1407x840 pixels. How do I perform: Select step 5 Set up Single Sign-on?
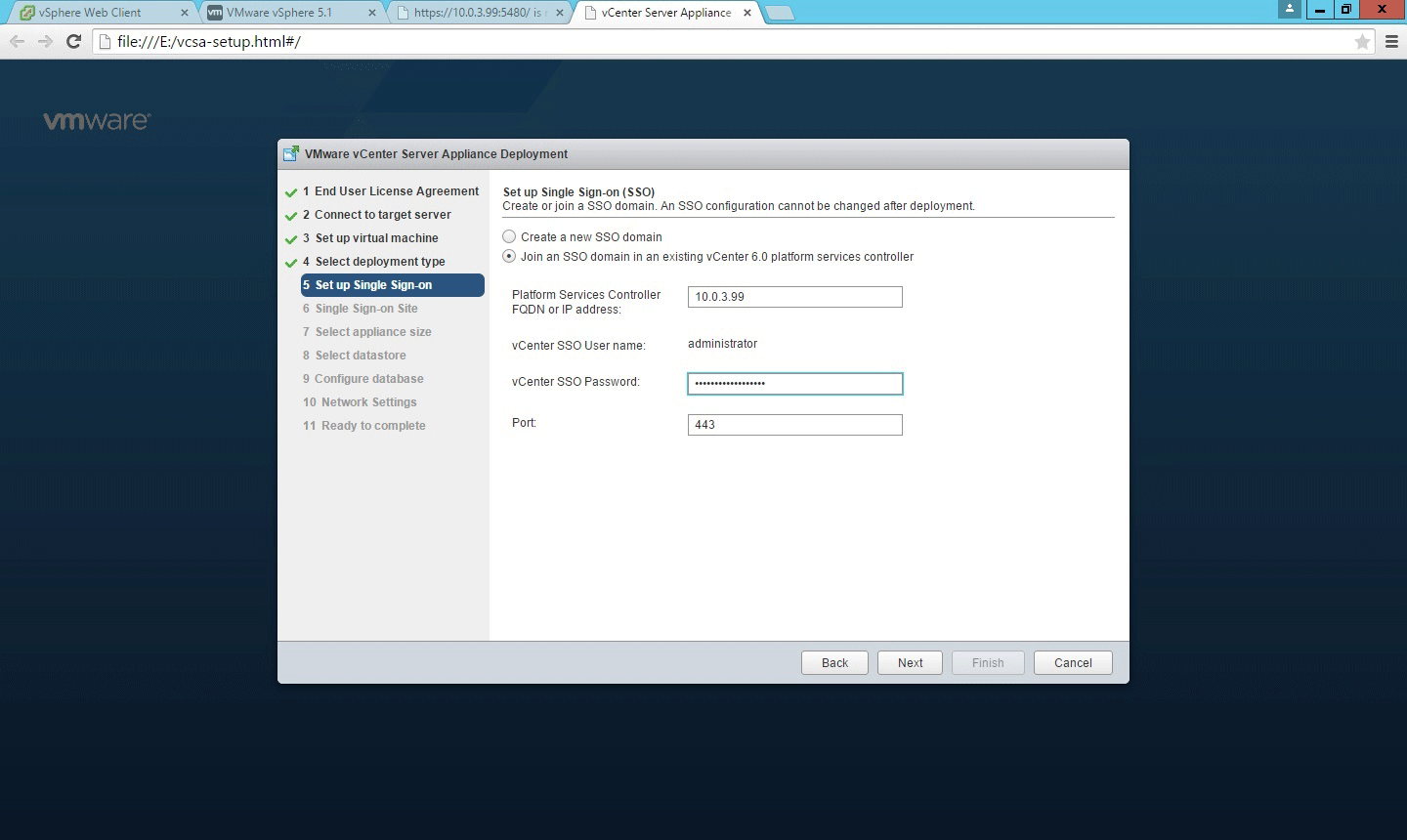coord(393,285)
